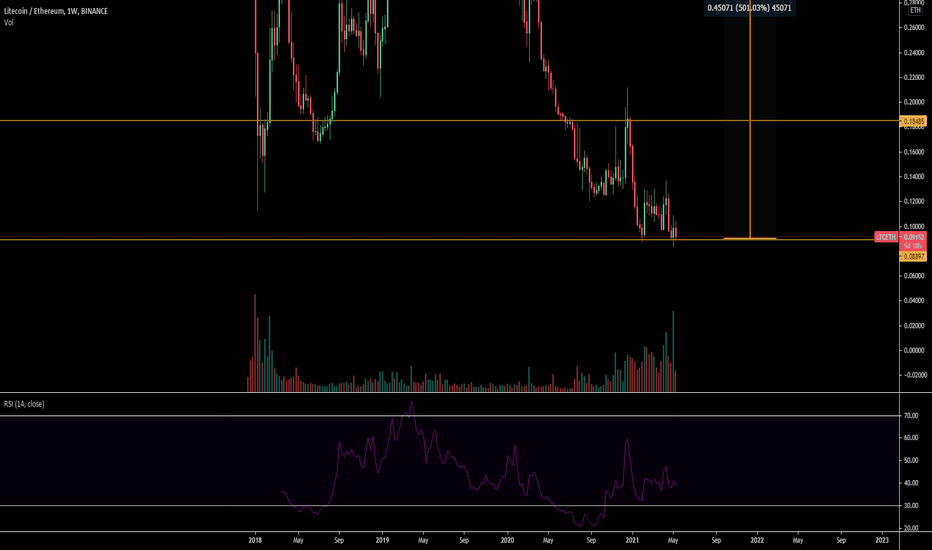Click the red current price countdown label

click(913, 241)
